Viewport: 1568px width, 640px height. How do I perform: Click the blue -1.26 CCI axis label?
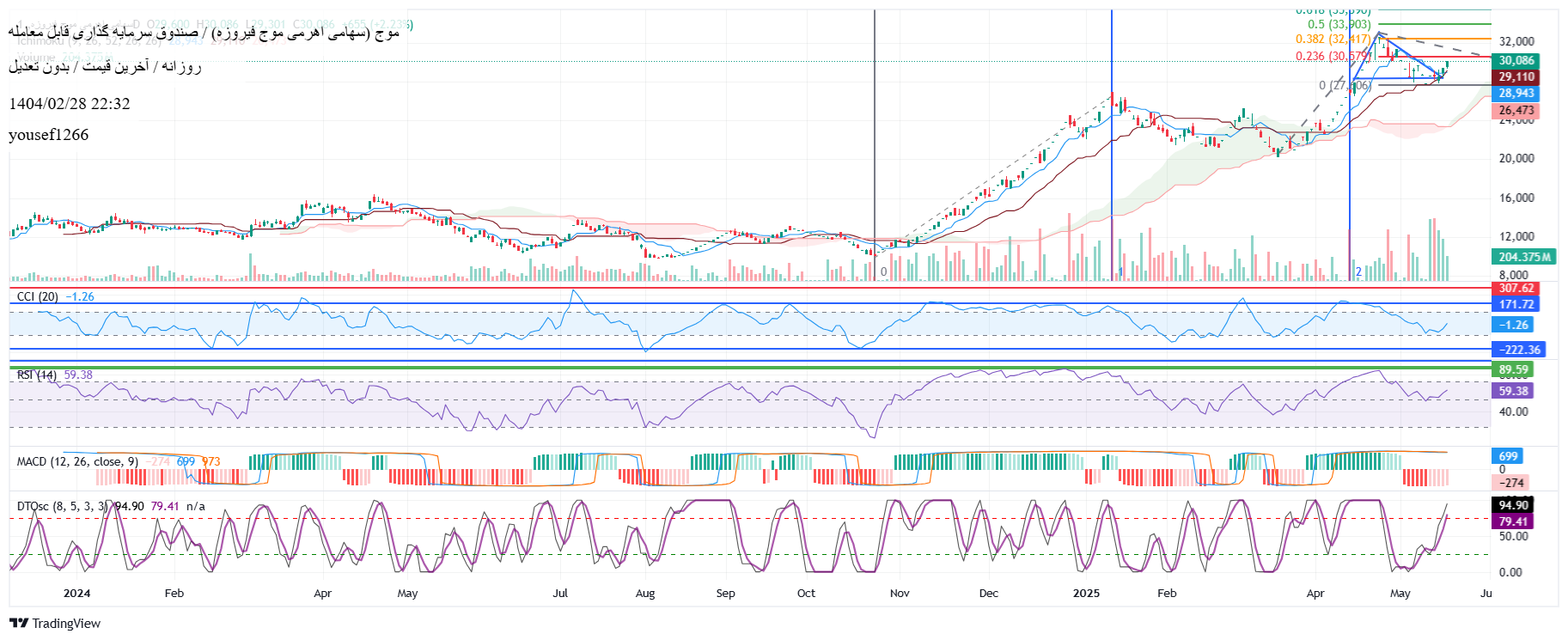pyautogui.click(x=1513, y=325)
